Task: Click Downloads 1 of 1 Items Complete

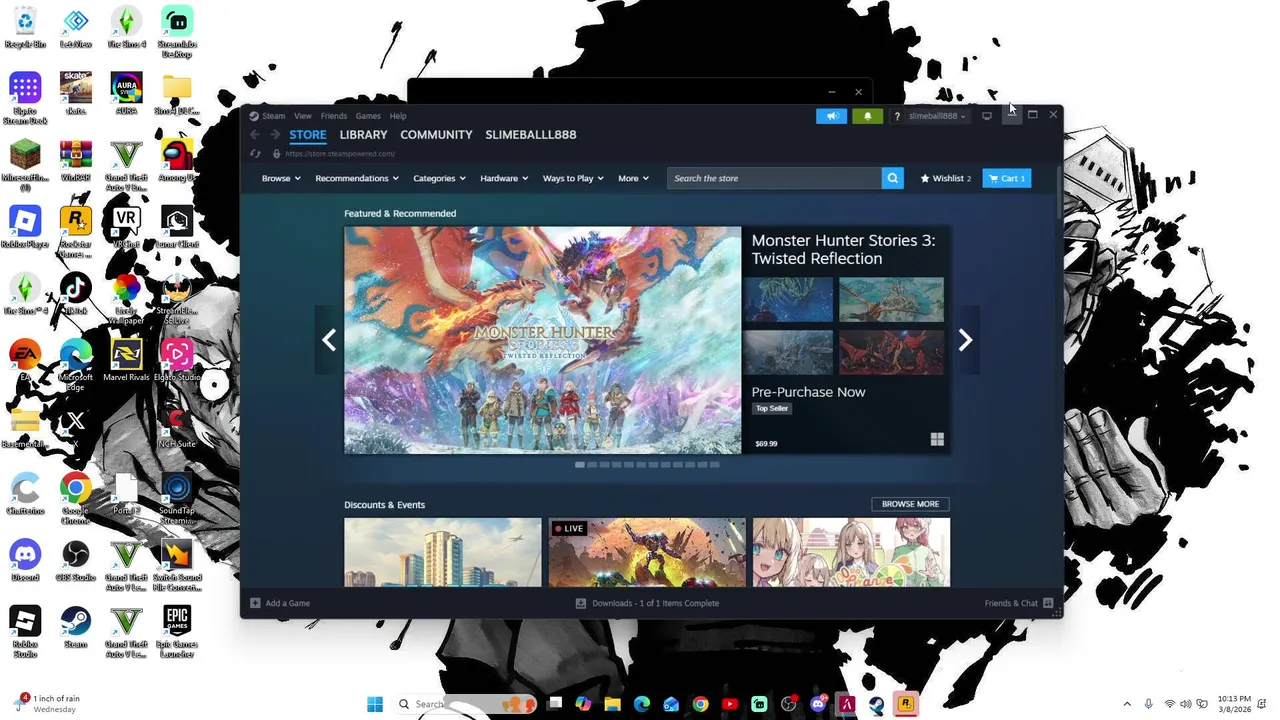Action: pos(655,603)
